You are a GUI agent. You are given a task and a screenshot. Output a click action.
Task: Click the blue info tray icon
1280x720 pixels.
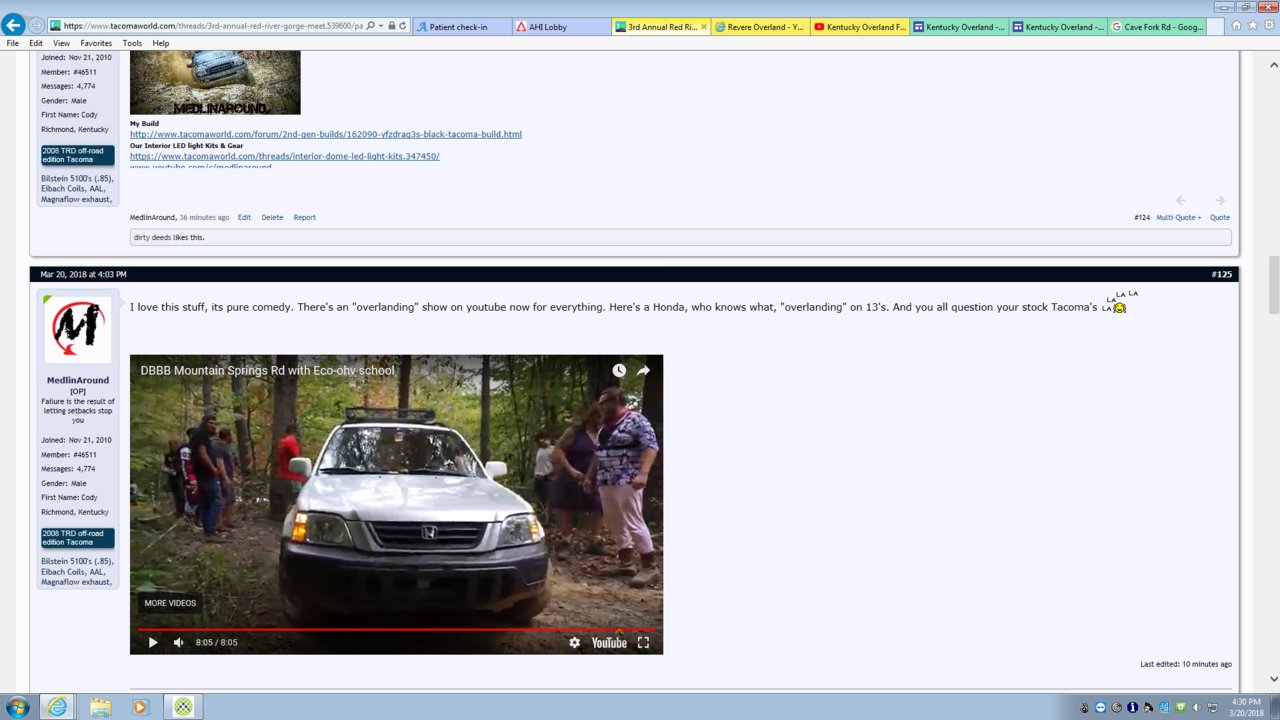click(1132, 707)
